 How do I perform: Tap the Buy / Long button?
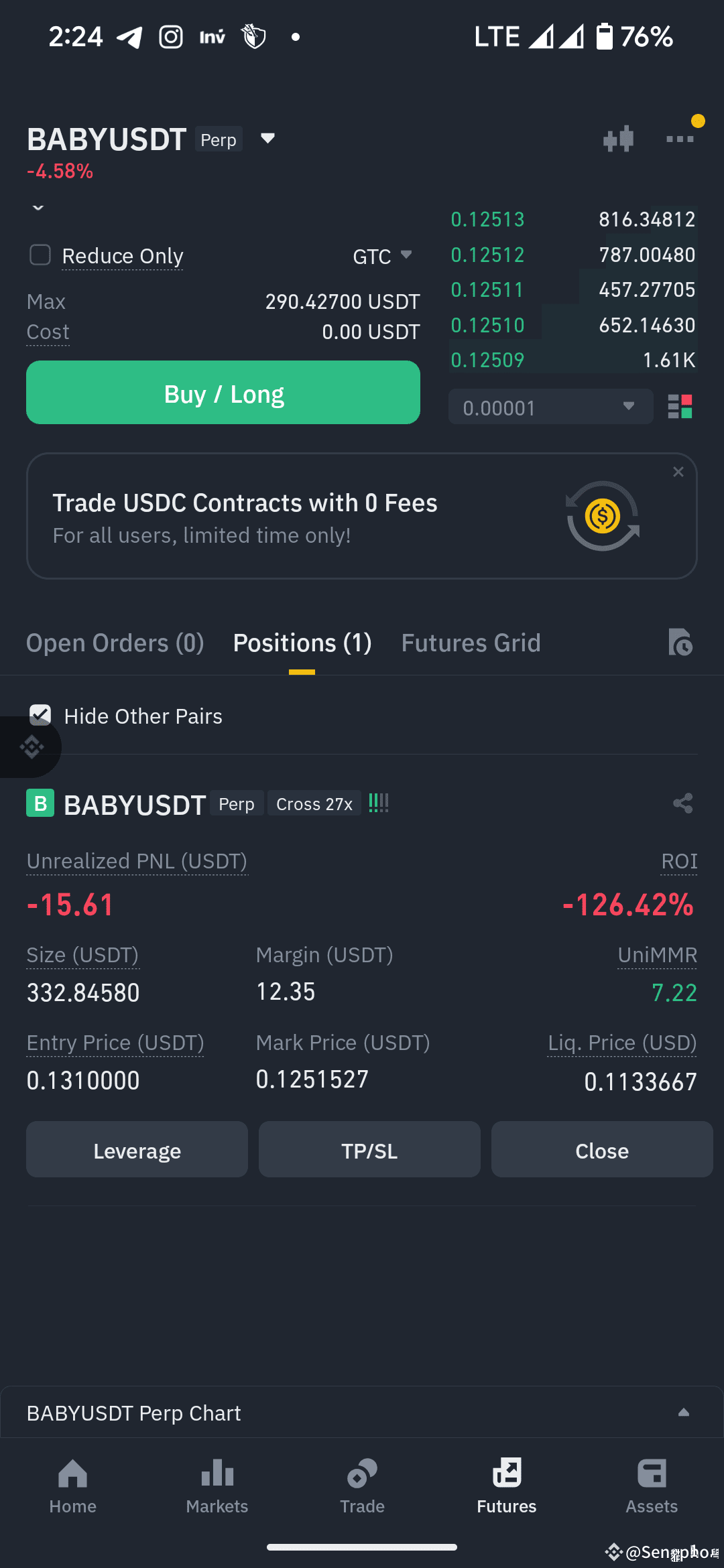coord(223,393)
